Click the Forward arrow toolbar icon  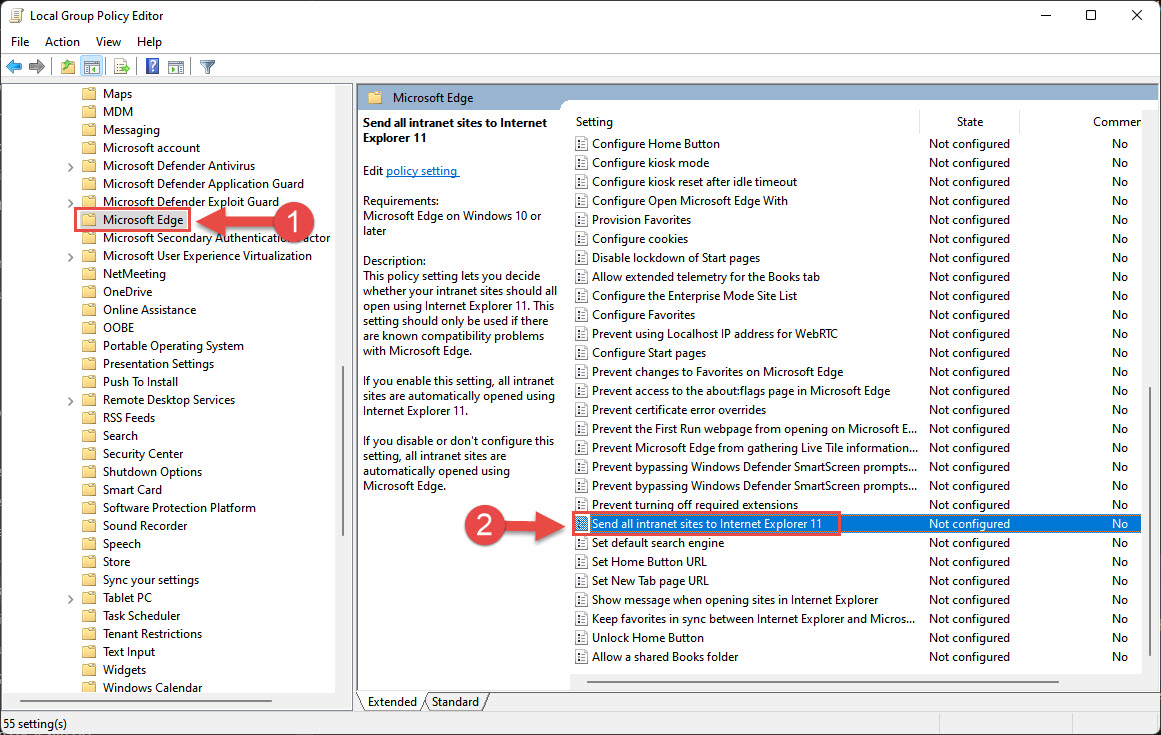36,67
